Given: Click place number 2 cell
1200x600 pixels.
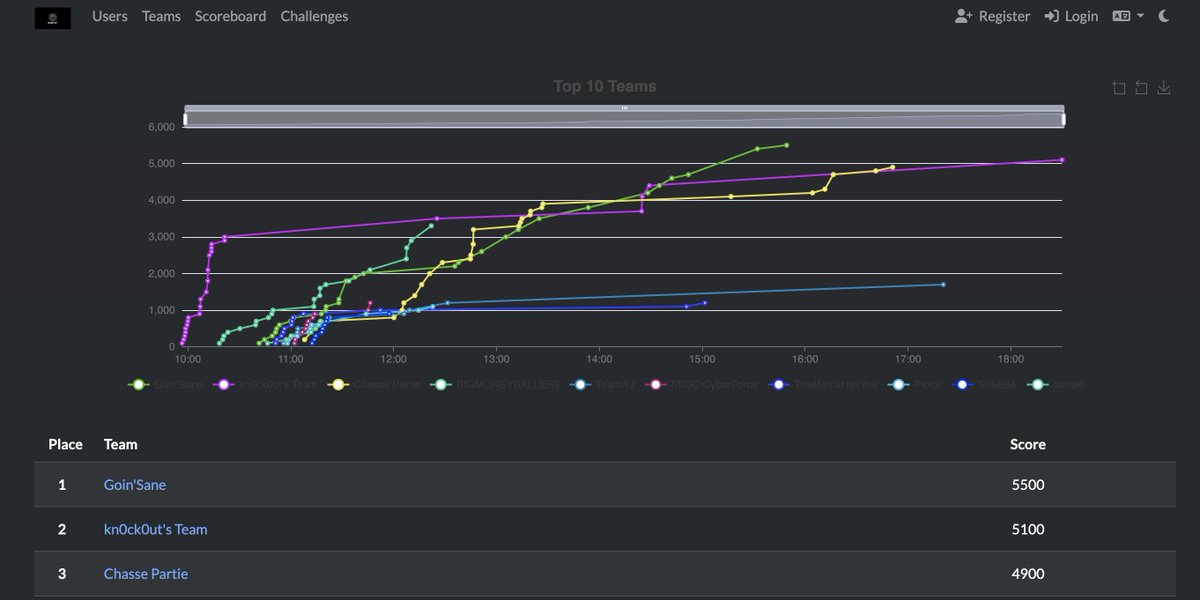Looking at the screenshot, I should click(62, 529).
